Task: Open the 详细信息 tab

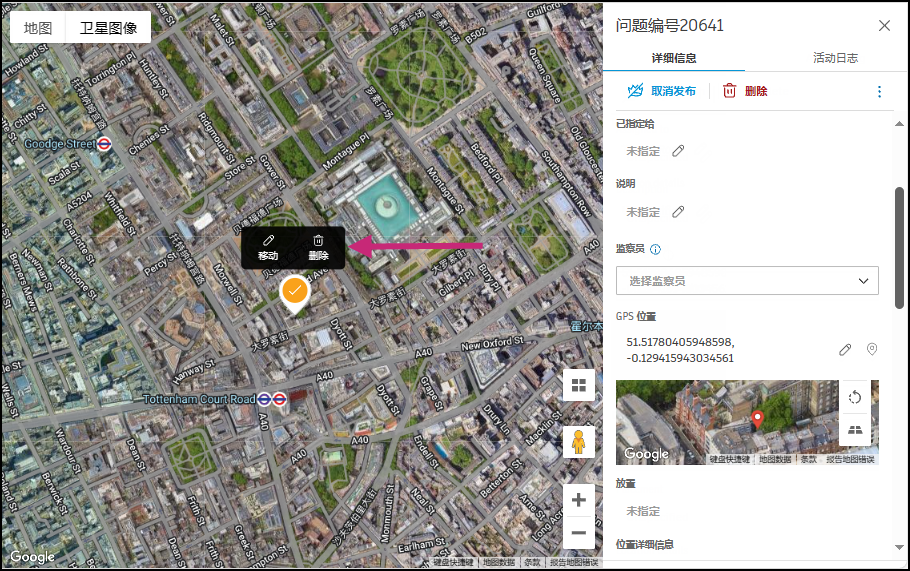Action: (x=674, y=58)
